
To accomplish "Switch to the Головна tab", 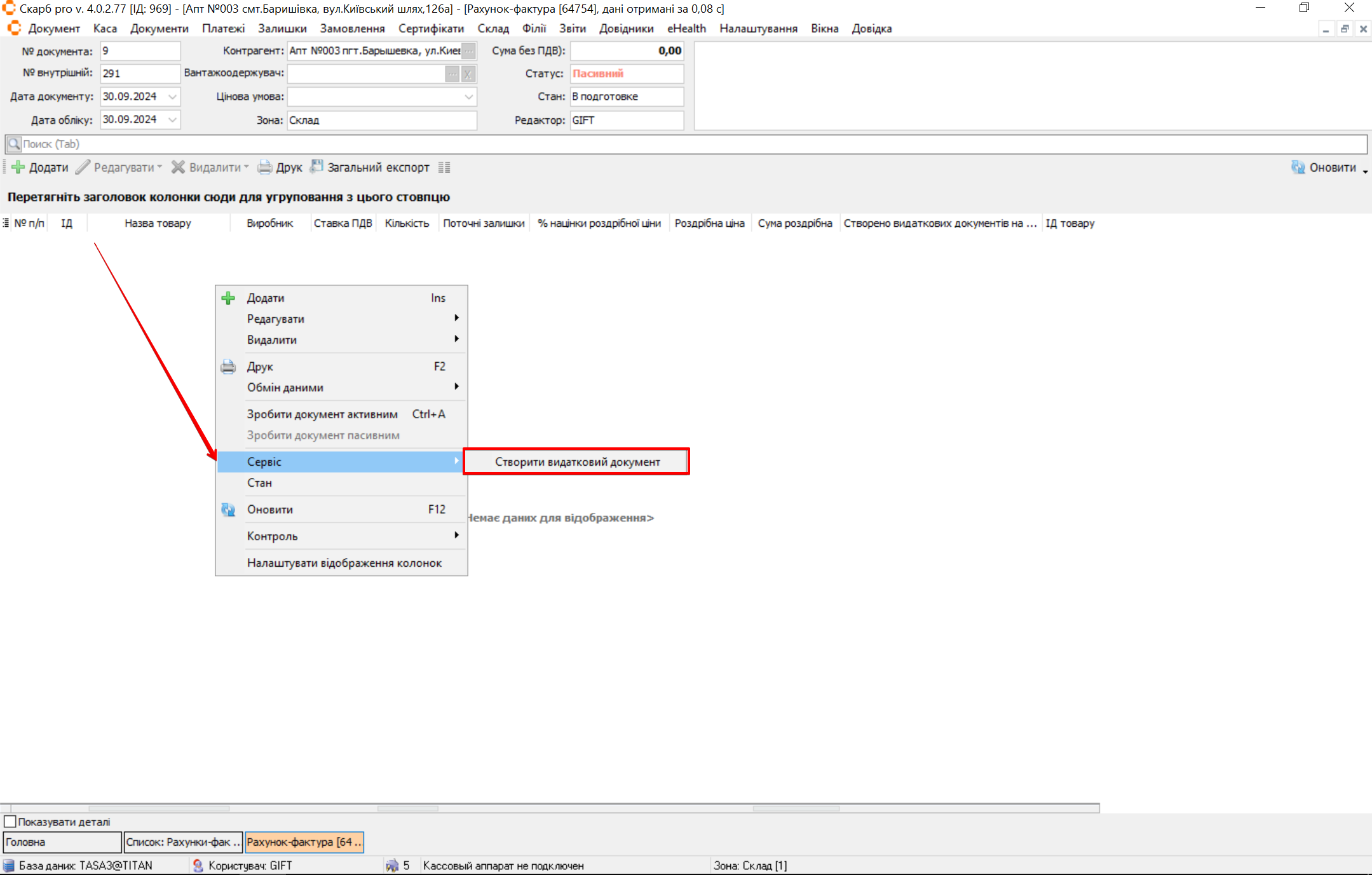I will click(62, 842).
